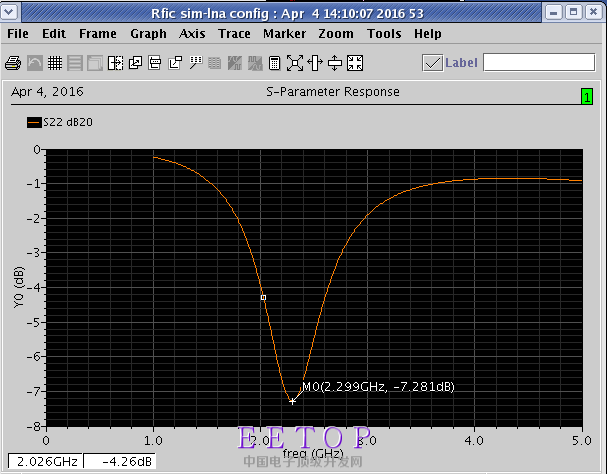
Task: Open the Zoom menu
Action: [x=336, y=34]
